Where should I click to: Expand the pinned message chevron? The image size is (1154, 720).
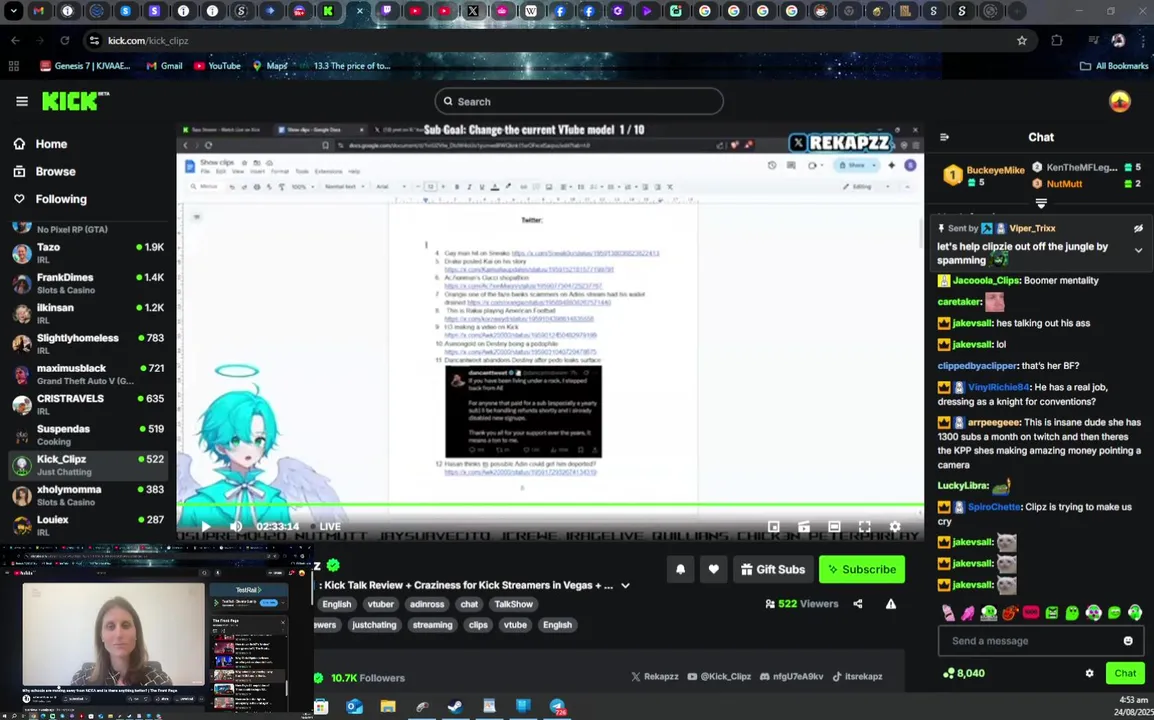point(1138,250)
